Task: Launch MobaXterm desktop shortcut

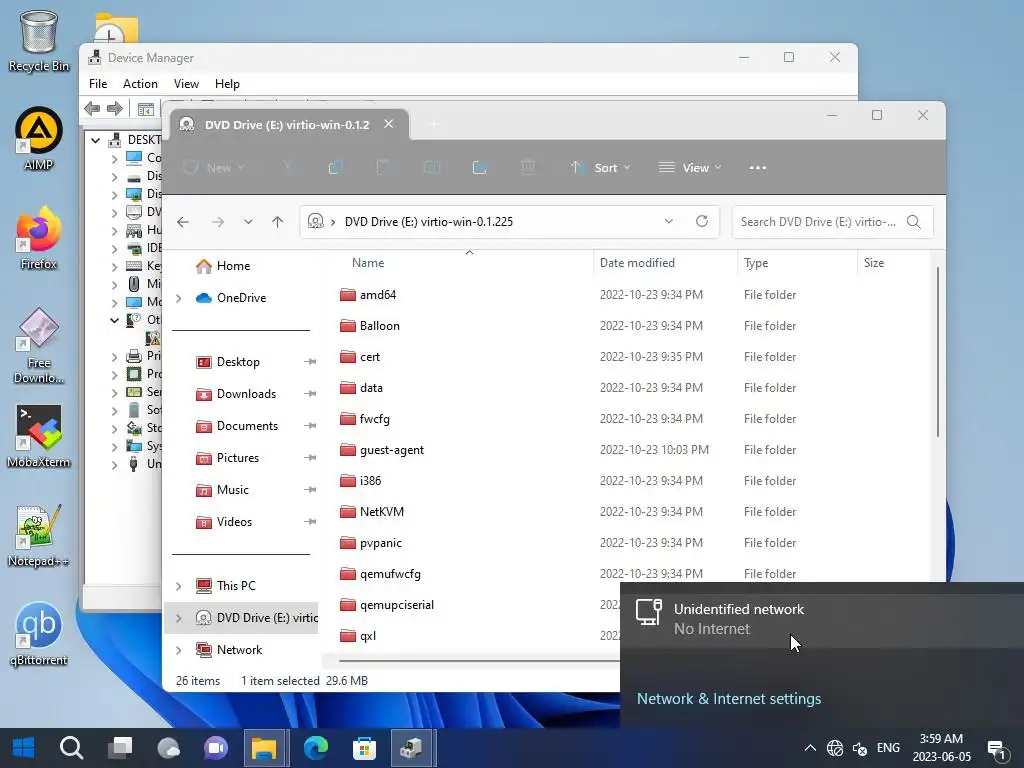Action: pyautogui.click(x=39, y=436)
